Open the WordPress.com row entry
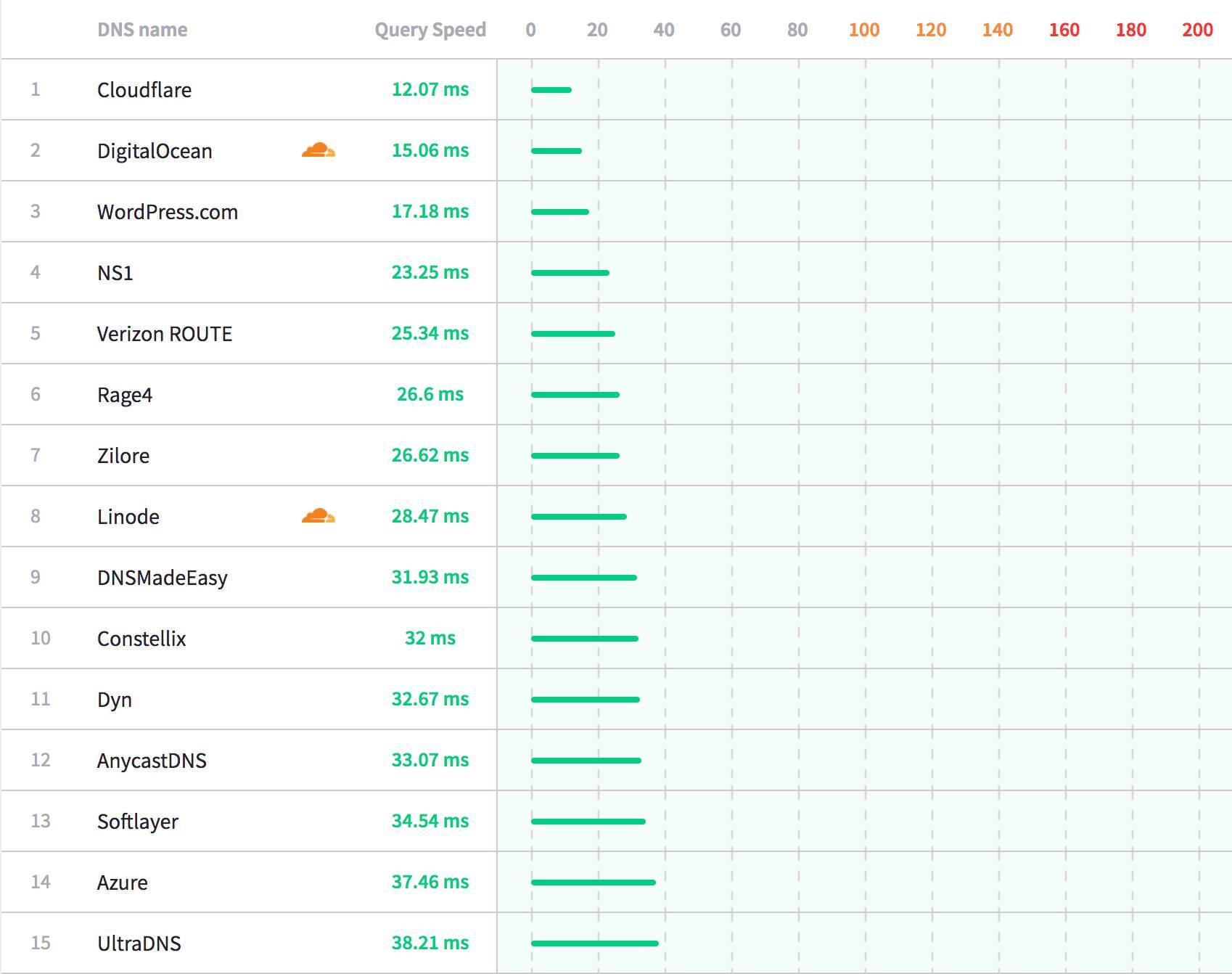Image resolution: width=1232 pixels, height=974 pixels. coord(168,212)
